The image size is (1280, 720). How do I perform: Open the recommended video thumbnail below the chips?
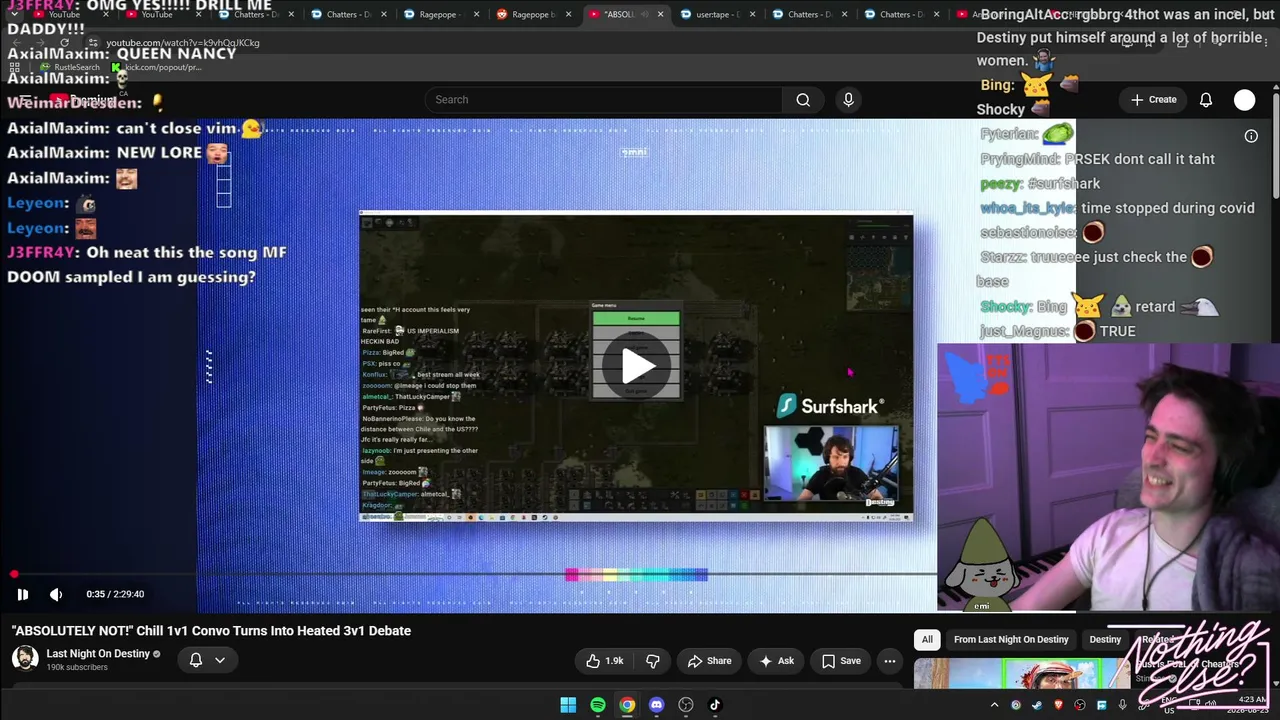1022,675
